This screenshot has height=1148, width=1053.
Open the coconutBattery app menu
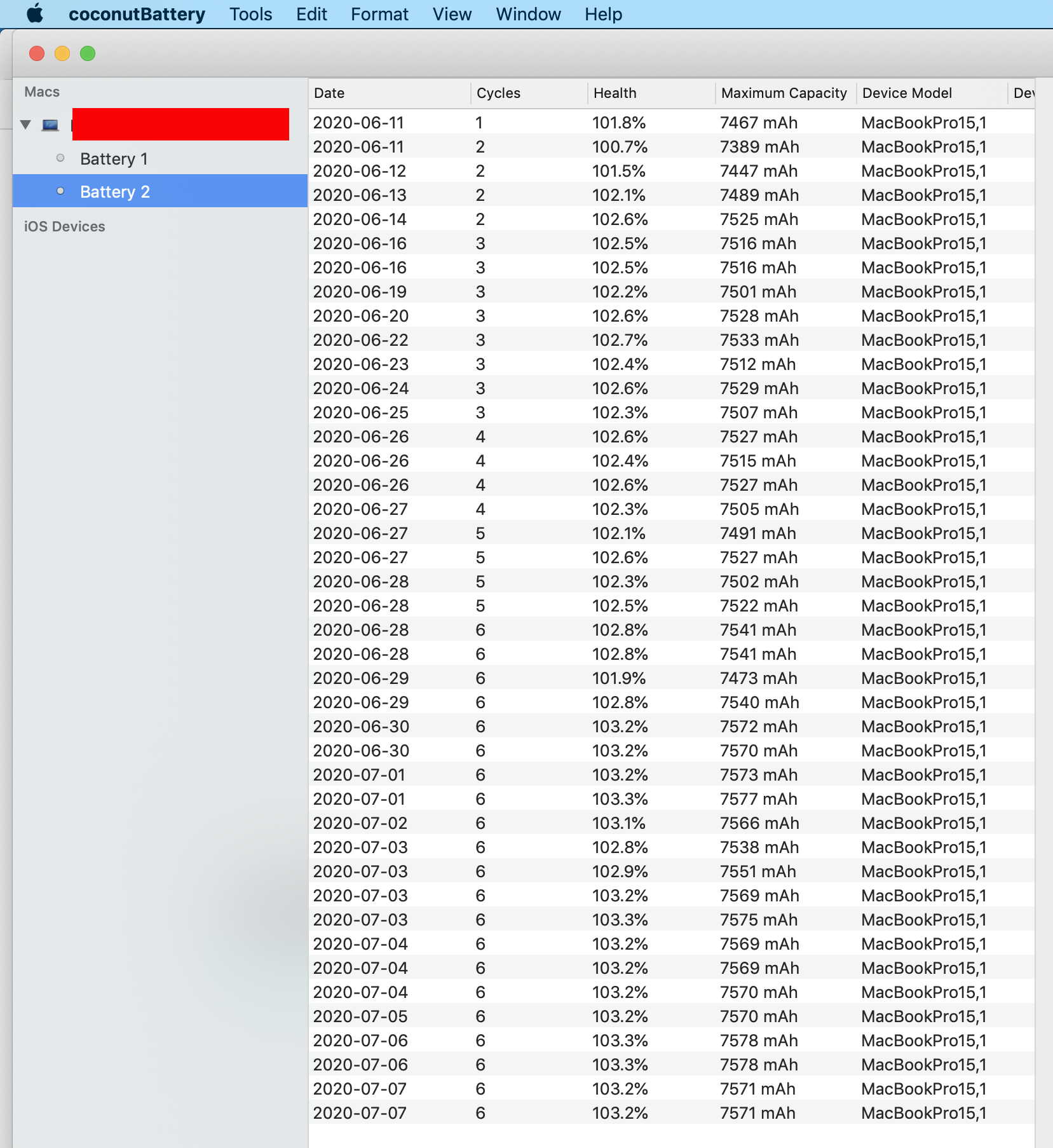coord(137,14)
